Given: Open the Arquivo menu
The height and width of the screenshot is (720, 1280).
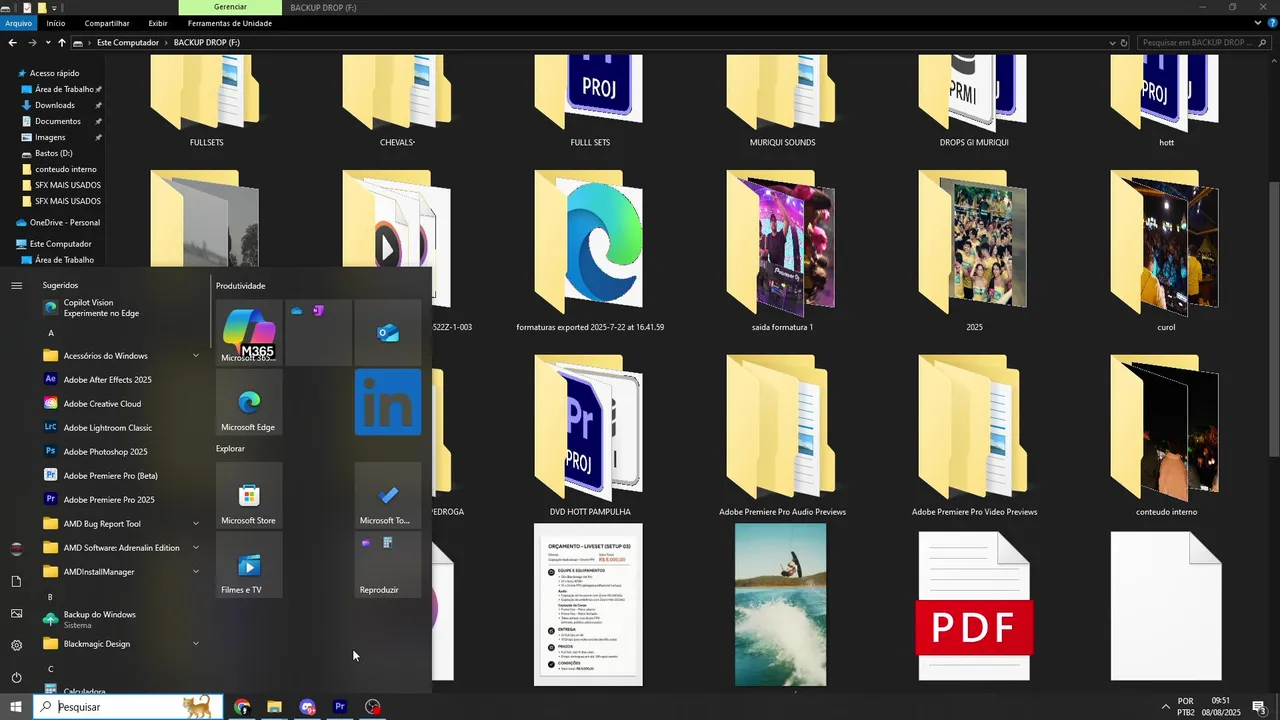Looking at the screenshot, I should (19, 23).
